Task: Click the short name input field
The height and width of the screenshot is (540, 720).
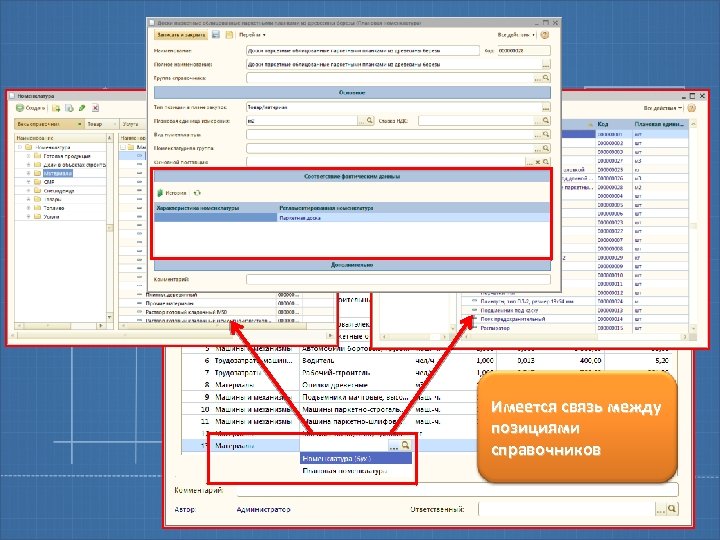Action: (363, 51)
